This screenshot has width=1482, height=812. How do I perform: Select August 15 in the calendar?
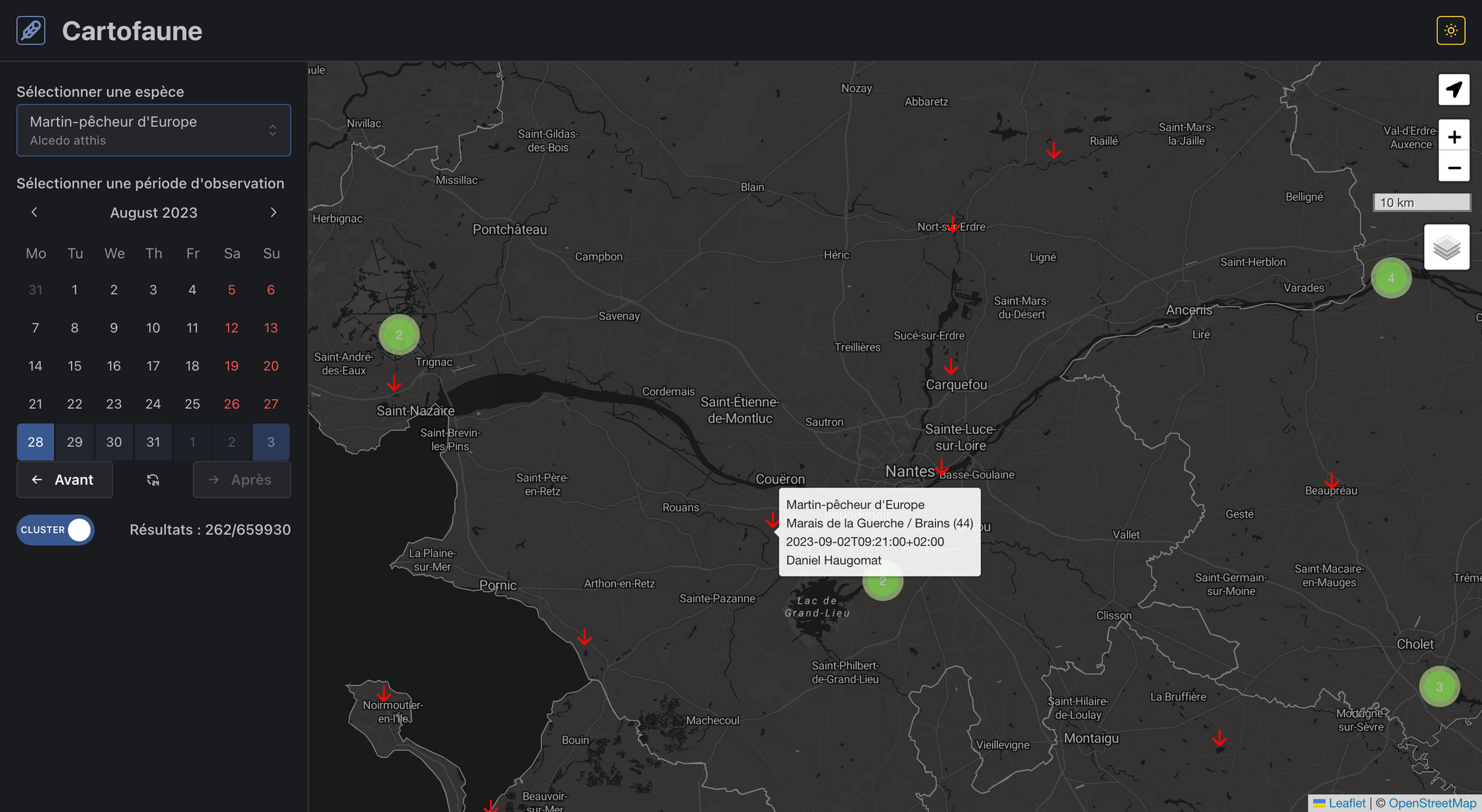pos(75,366)
